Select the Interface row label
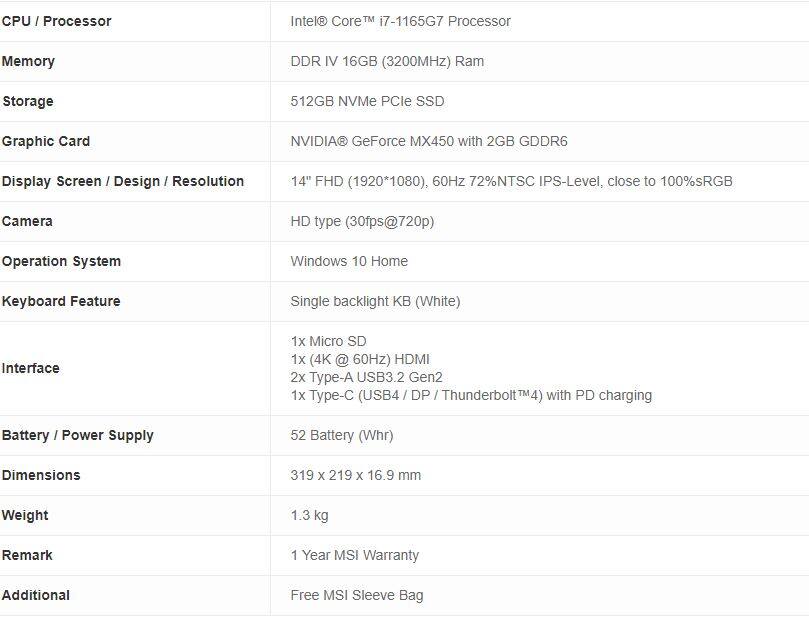Viewport: 809px width, 619px height. [x=31, y=368]
